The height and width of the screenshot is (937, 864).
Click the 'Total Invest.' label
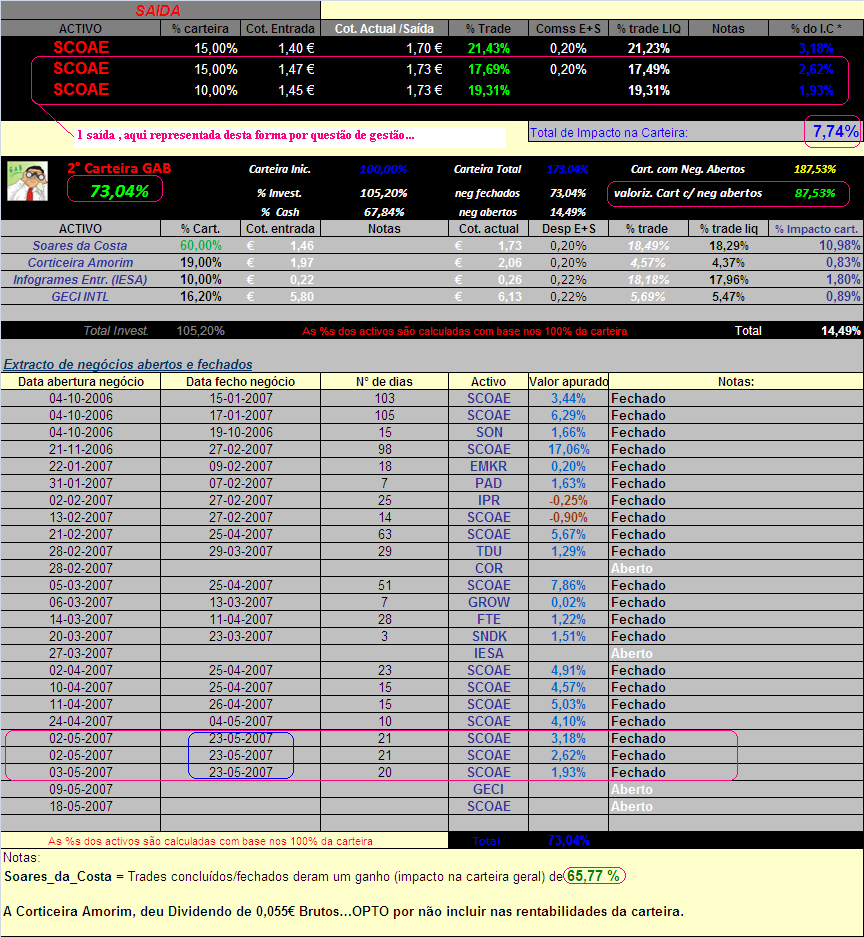115,330
